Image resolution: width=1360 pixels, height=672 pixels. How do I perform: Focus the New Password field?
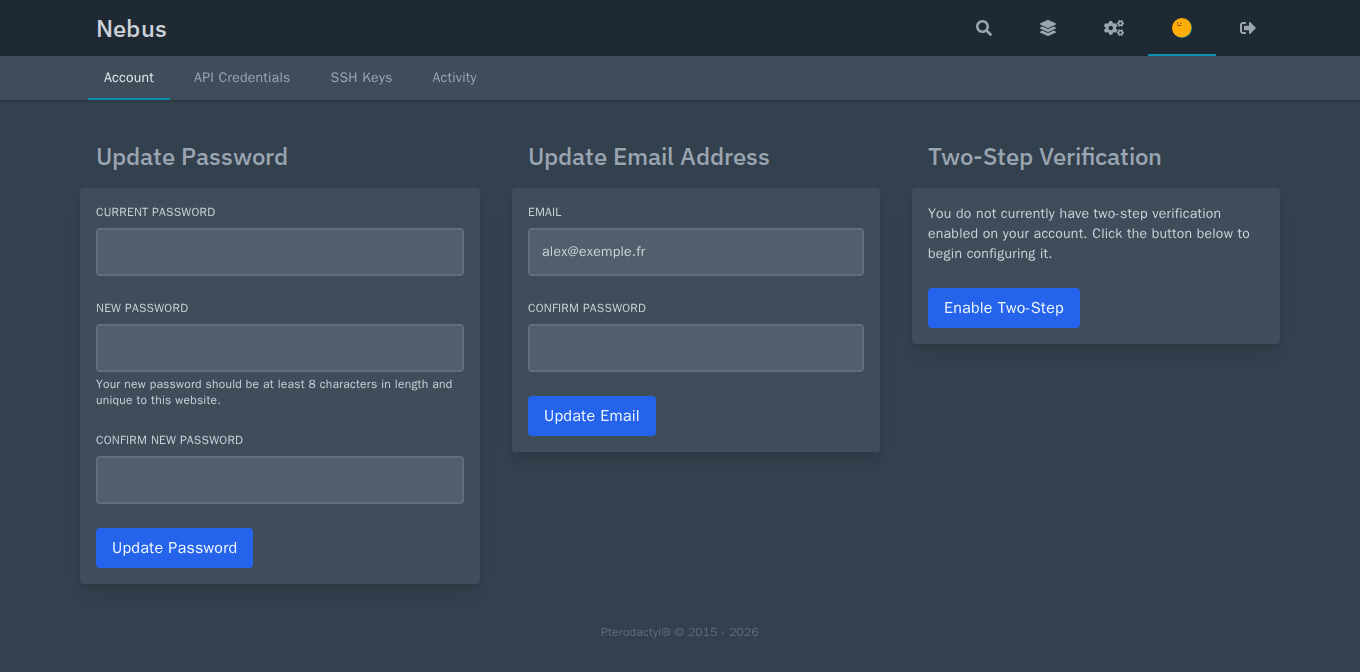tap(280, 348)
